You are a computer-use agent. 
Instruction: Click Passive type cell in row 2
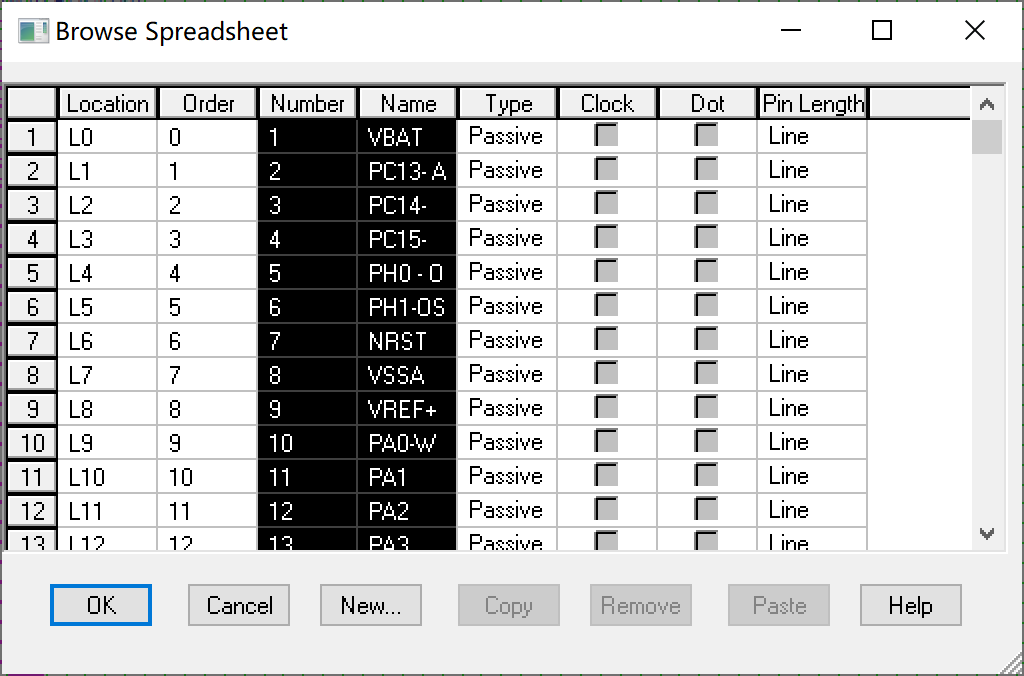point(507,170)
